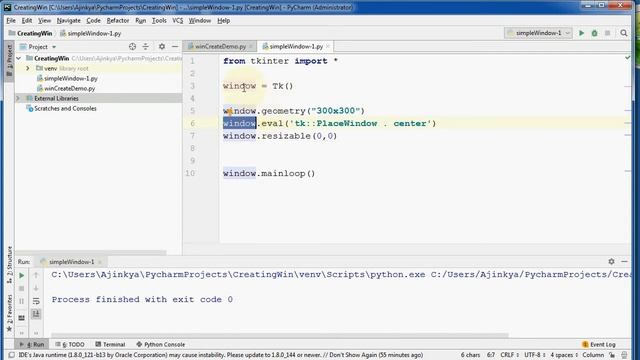The height and width of the screenshot is (360, 640).
Task: Close the simpleWindow-1 Run panel tab
Action: point(100,262)
